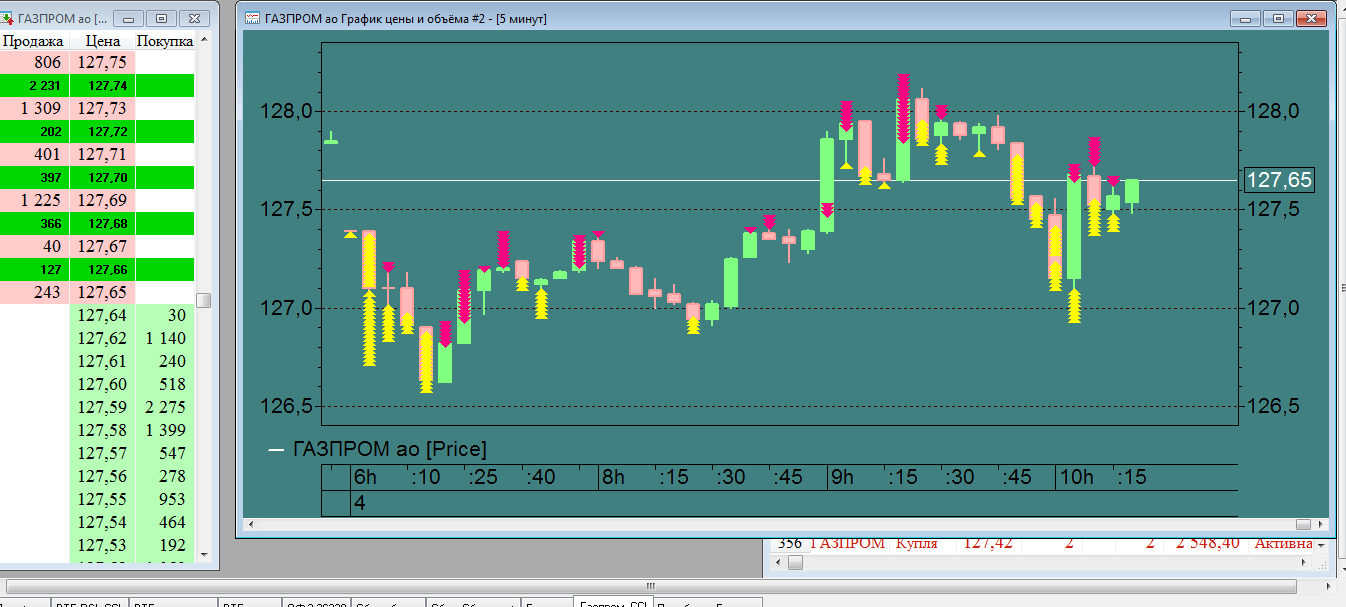Click buy volume 278 cell
The width and height of the screenshot is (1346, 607).
(165, 476)
